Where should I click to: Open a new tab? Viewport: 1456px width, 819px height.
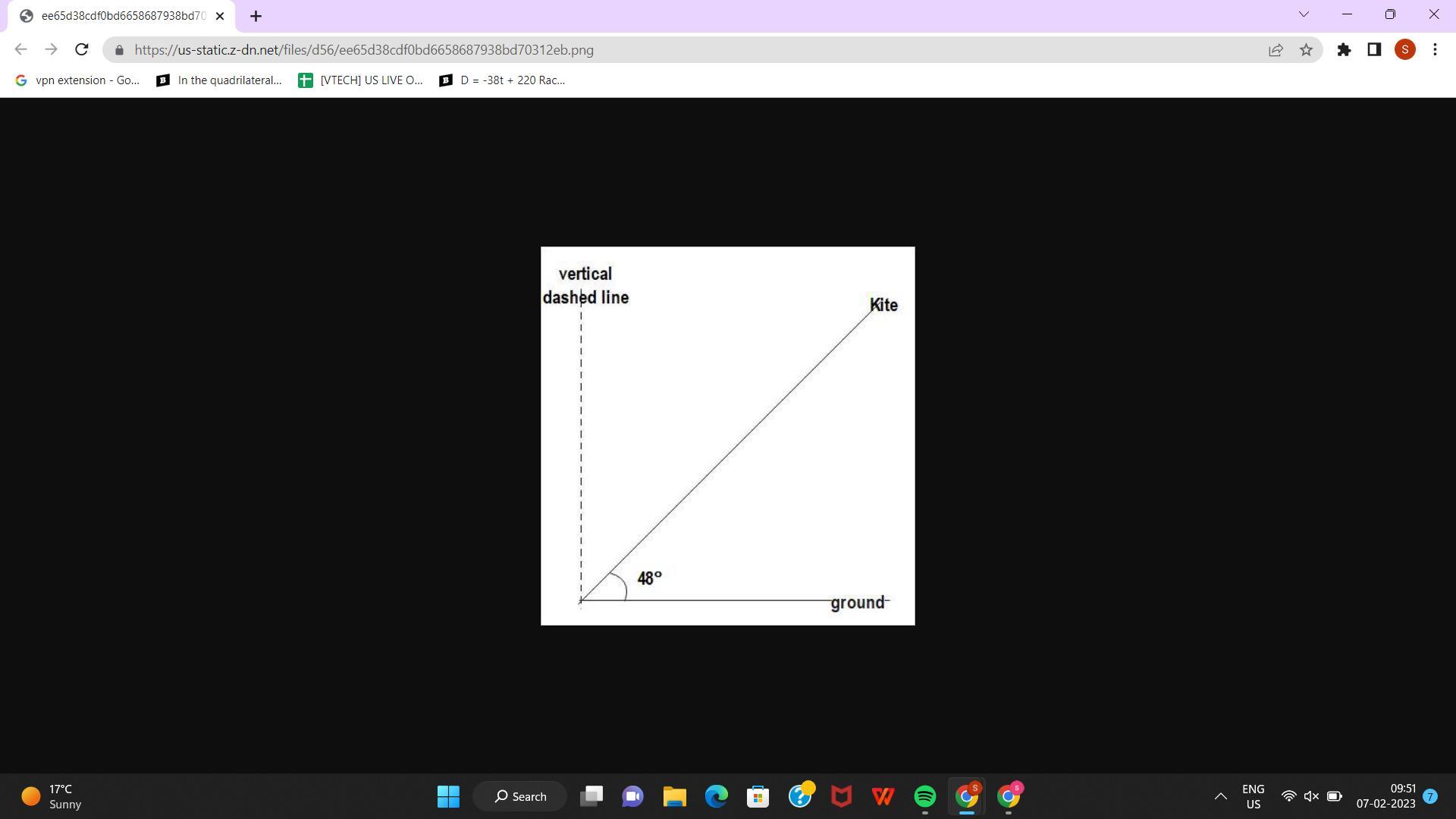pos(256,16)
